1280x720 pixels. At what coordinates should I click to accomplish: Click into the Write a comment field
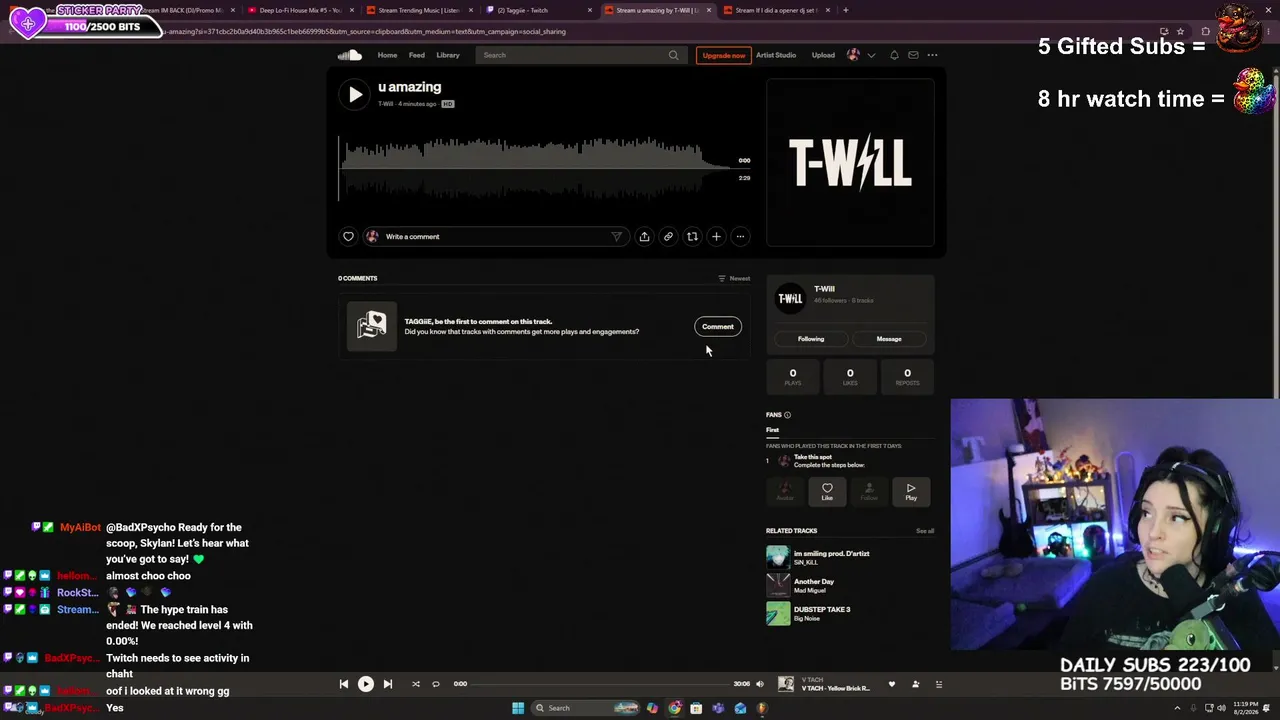pos(497,237)
